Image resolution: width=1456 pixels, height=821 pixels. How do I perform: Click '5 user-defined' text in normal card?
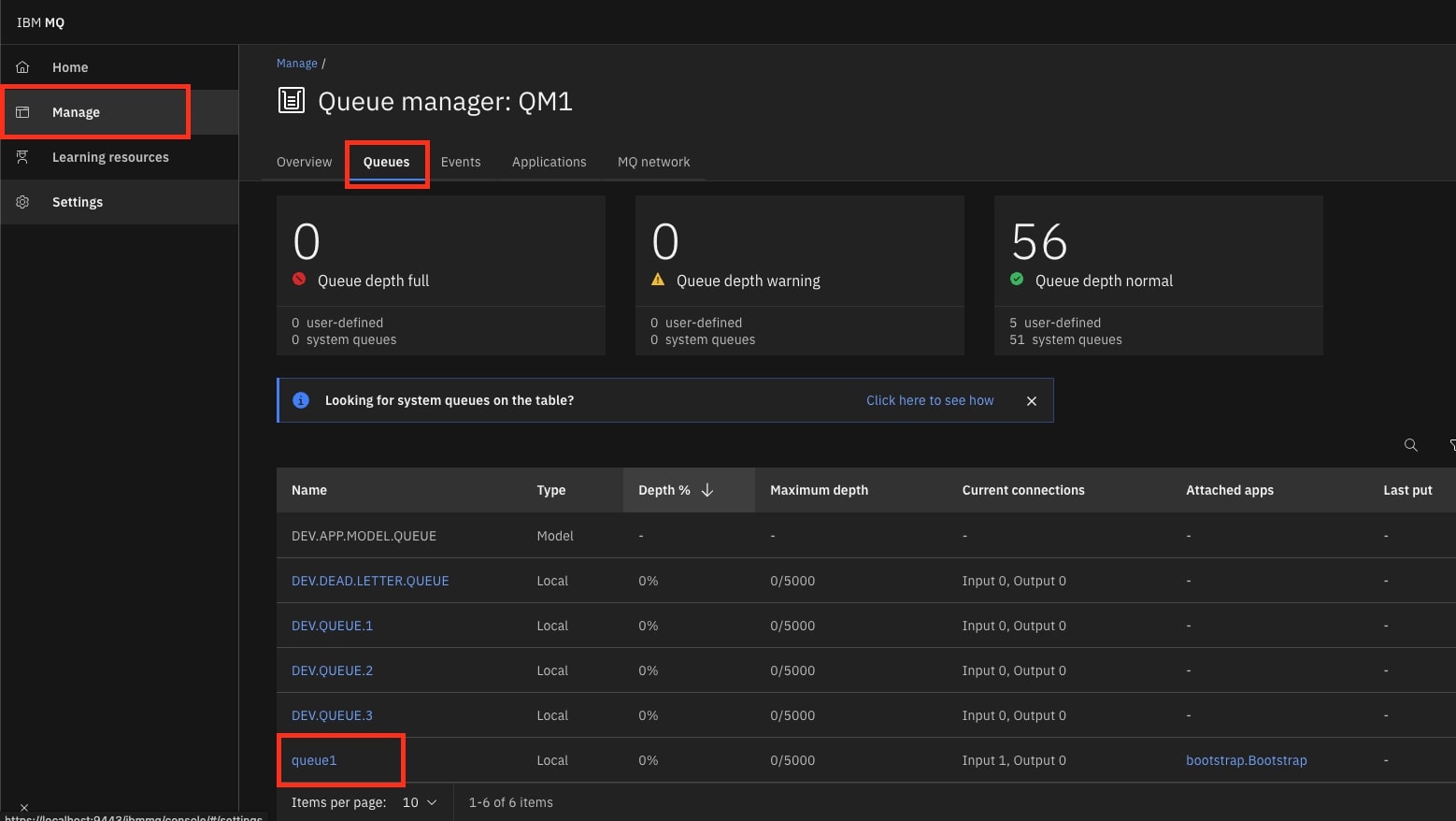1055,323
